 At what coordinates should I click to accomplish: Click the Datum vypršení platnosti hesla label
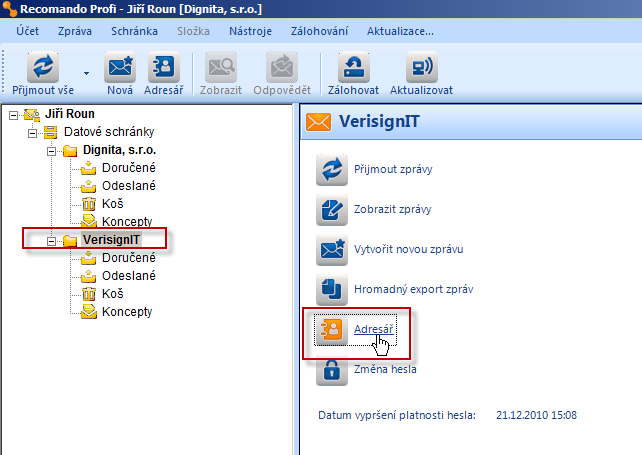(x=397, y=415)
